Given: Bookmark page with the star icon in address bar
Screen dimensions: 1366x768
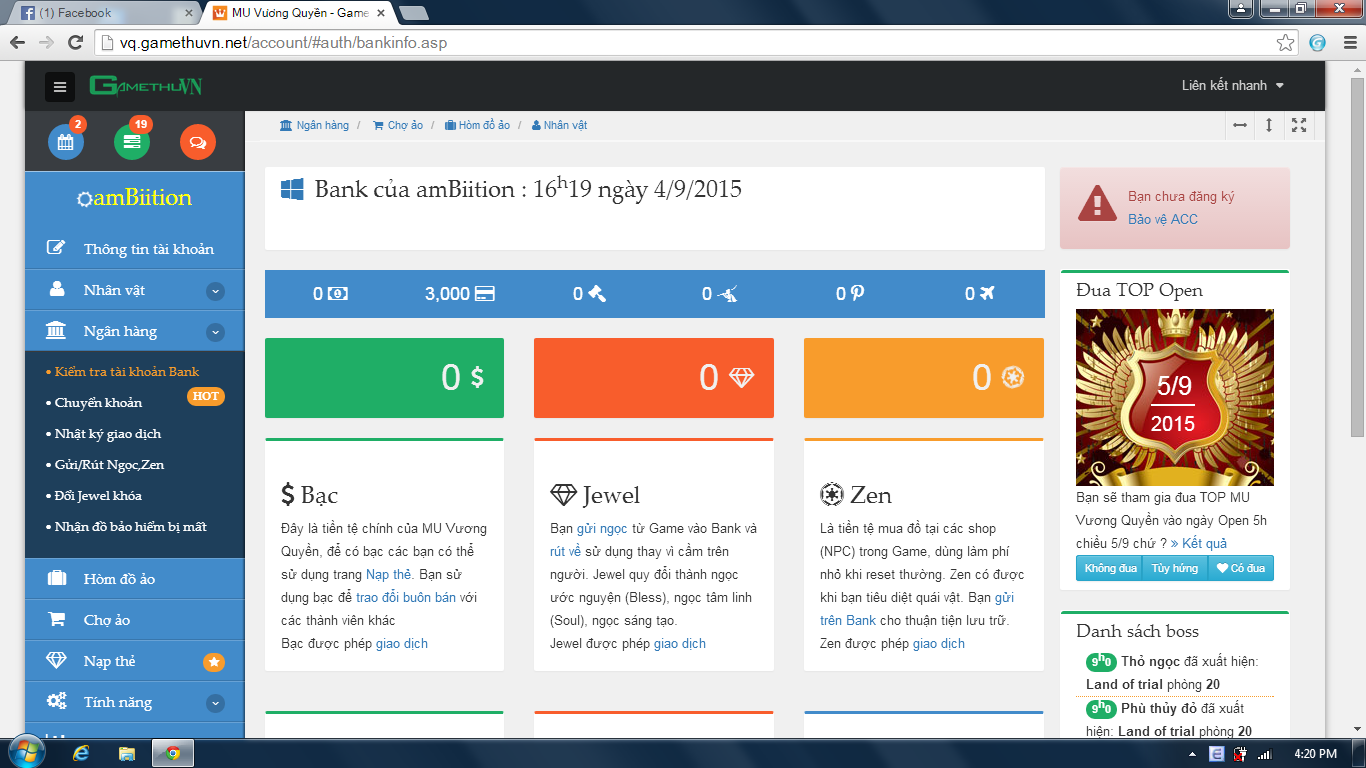Looking at the screenshot, I should click(1286, 43).
